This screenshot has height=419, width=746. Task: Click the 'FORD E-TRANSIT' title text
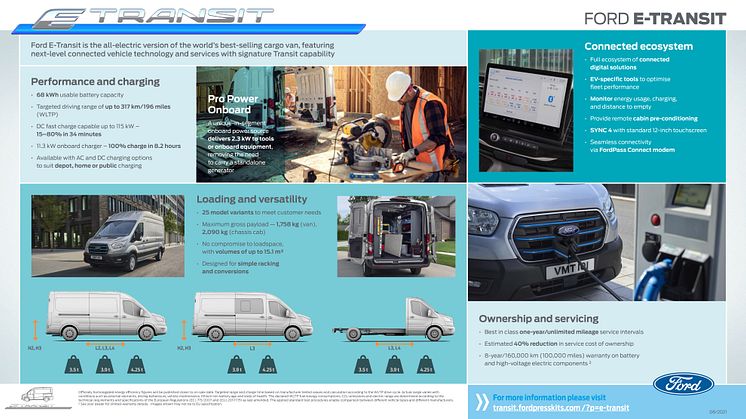(655, 19)
